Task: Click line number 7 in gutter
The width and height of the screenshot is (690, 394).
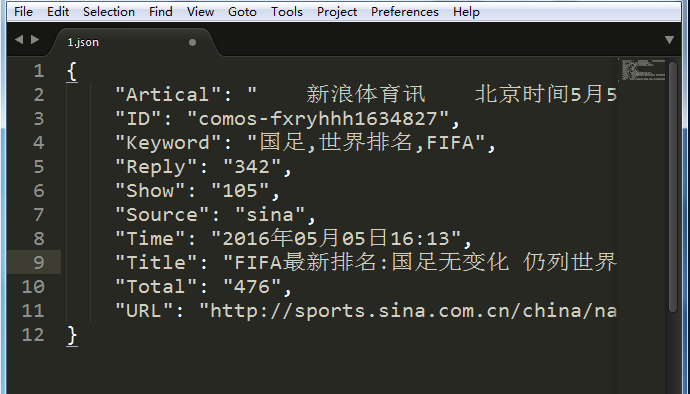Action: [39, 214]
